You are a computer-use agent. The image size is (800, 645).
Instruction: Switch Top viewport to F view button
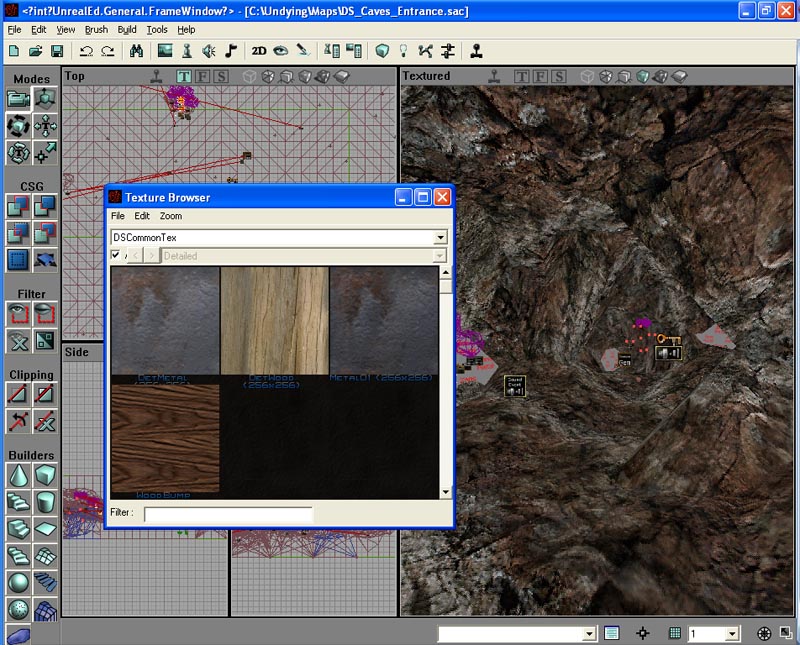click(203, 77)
